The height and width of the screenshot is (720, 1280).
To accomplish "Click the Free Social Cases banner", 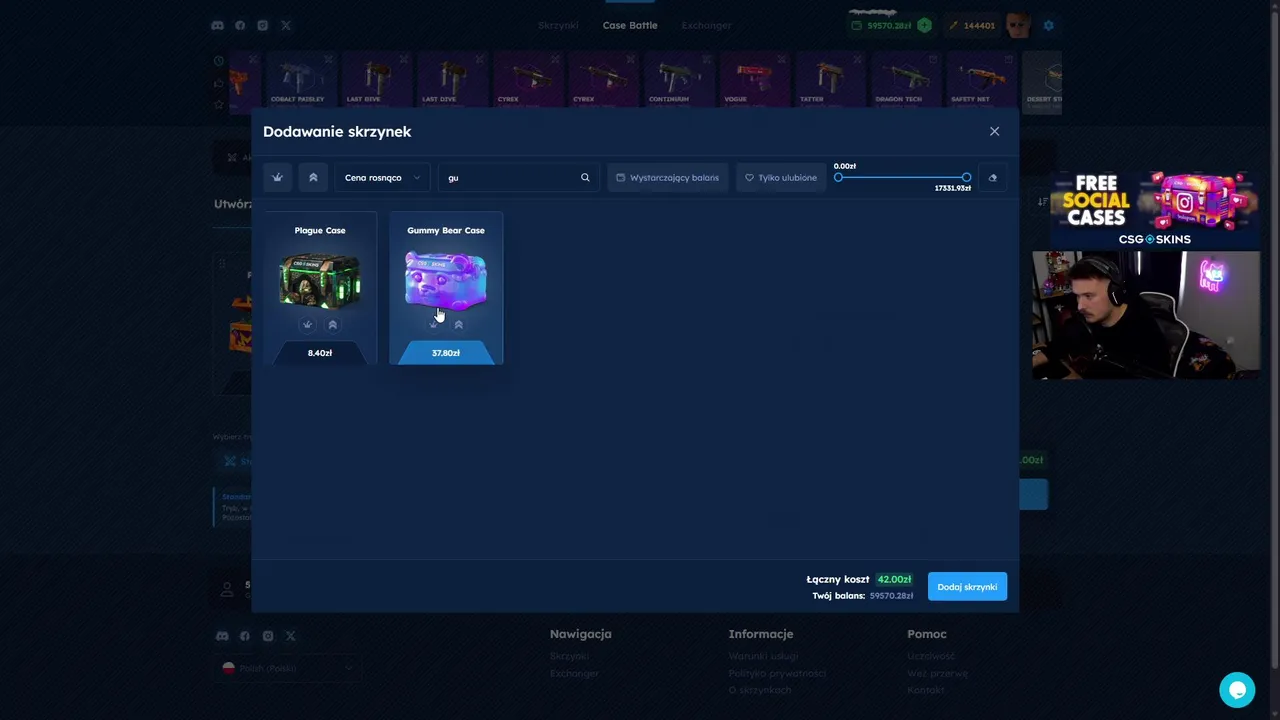I will click(x=1154, y=209).
